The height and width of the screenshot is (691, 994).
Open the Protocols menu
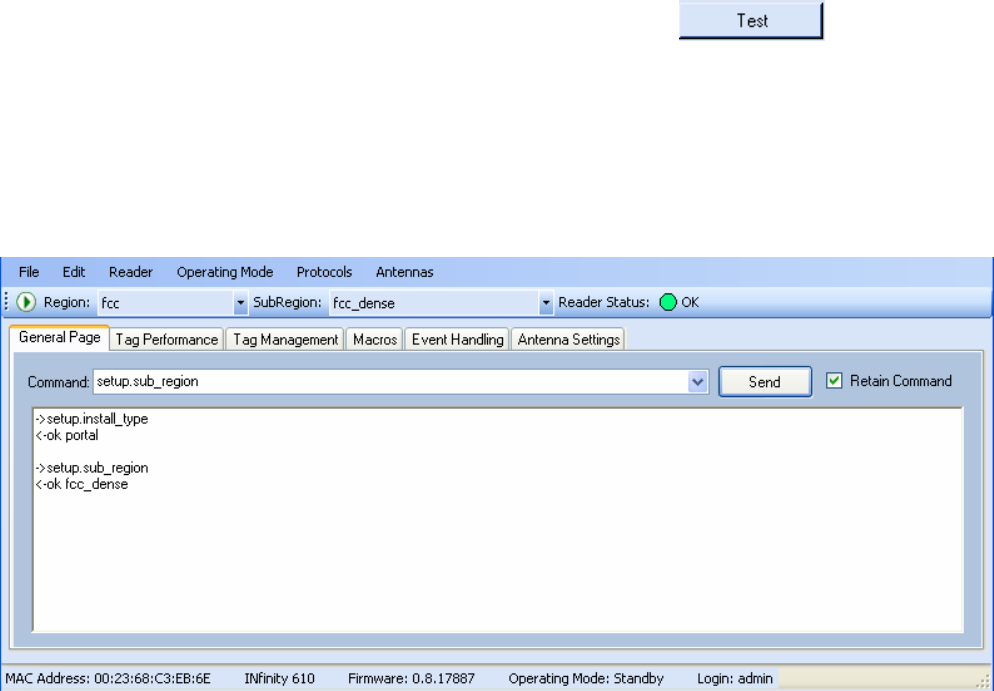click(x=324, y=272)
